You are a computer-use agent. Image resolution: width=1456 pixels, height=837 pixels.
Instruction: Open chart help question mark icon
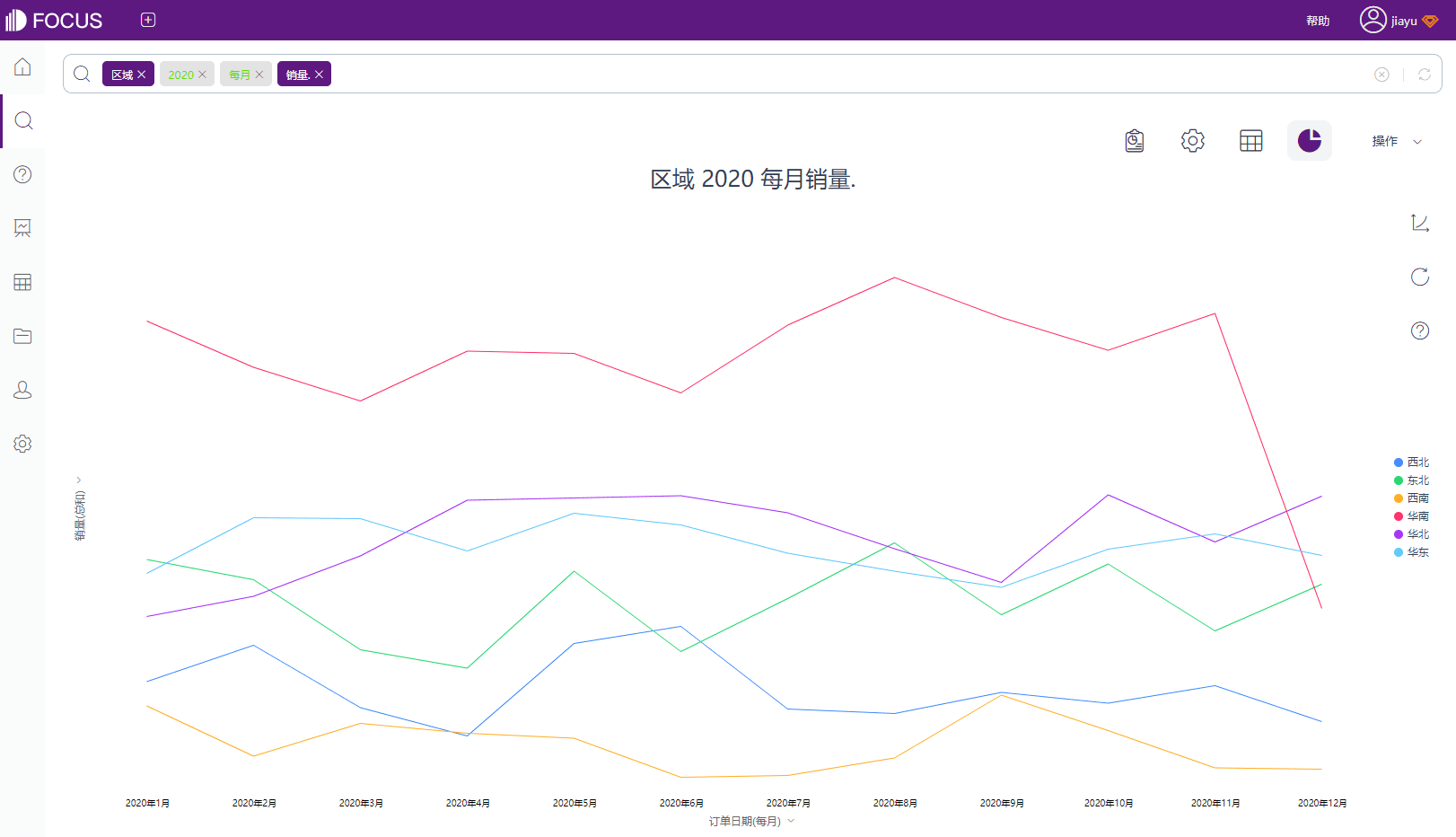(x=1420, y=330)
